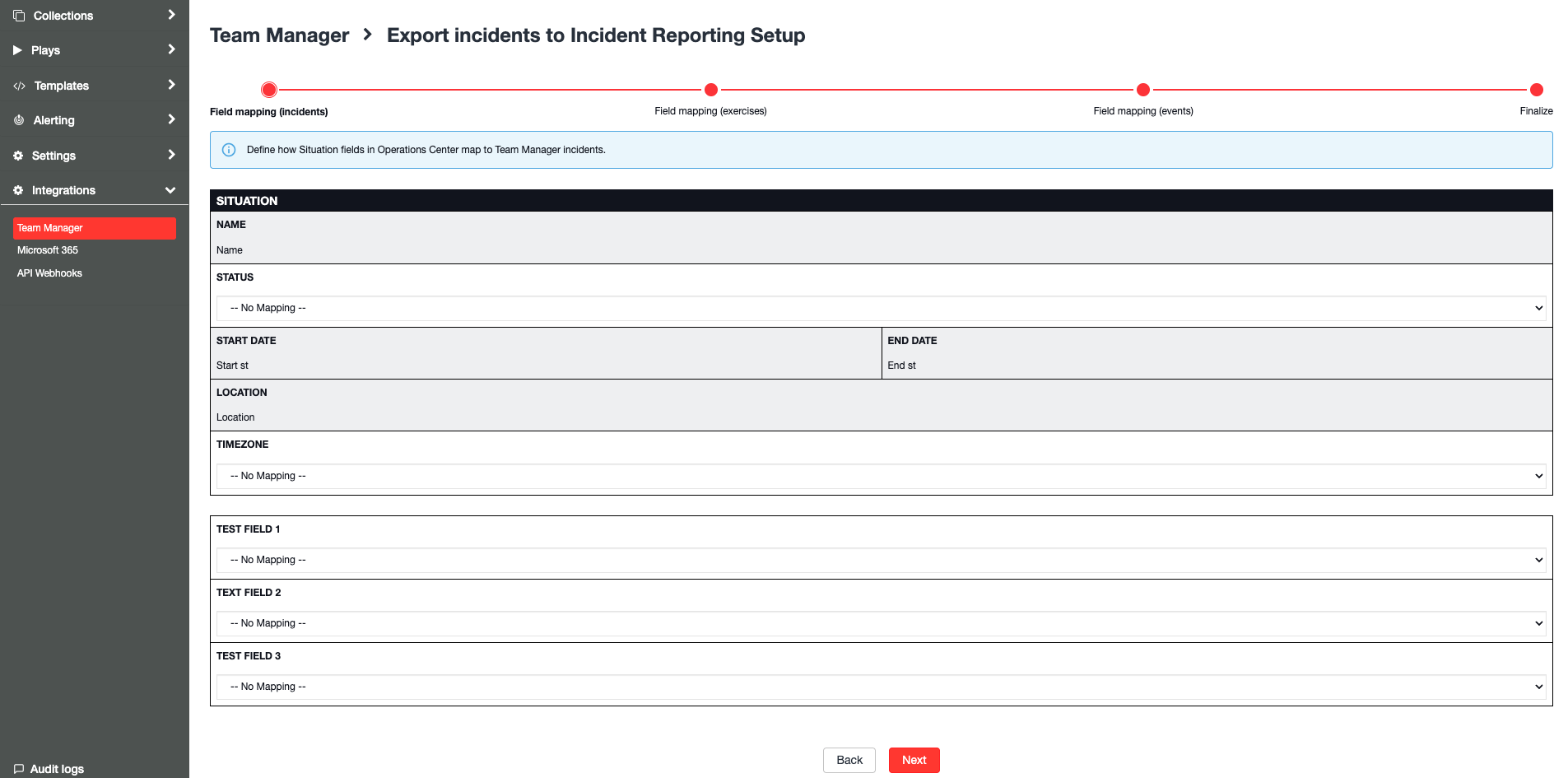The height and width of the screenshot is (778, 1568).
Task: Click the Collections sidebar icon
Action: point(19,16)
